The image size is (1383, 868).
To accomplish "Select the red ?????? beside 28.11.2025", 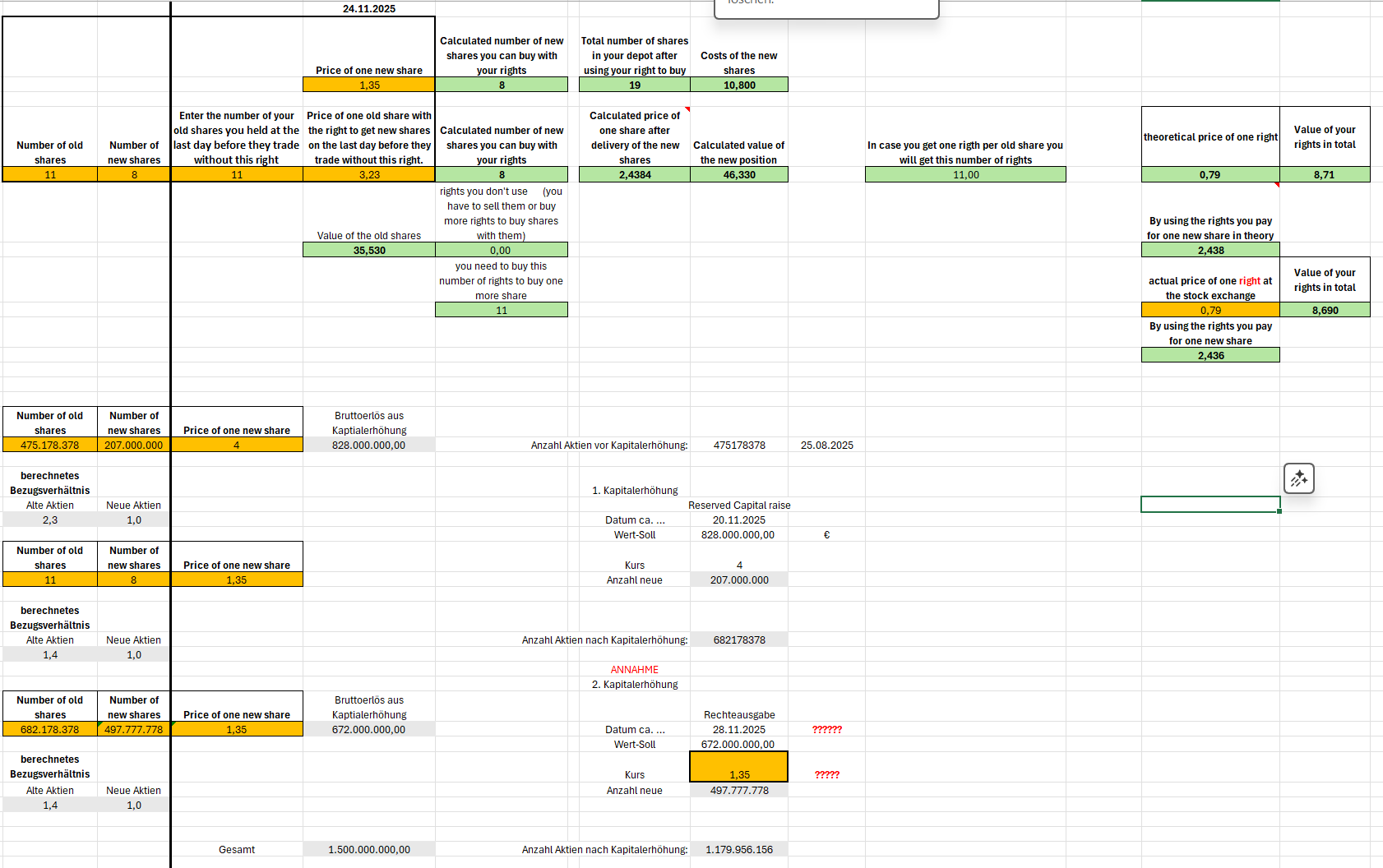I will 826,730.
